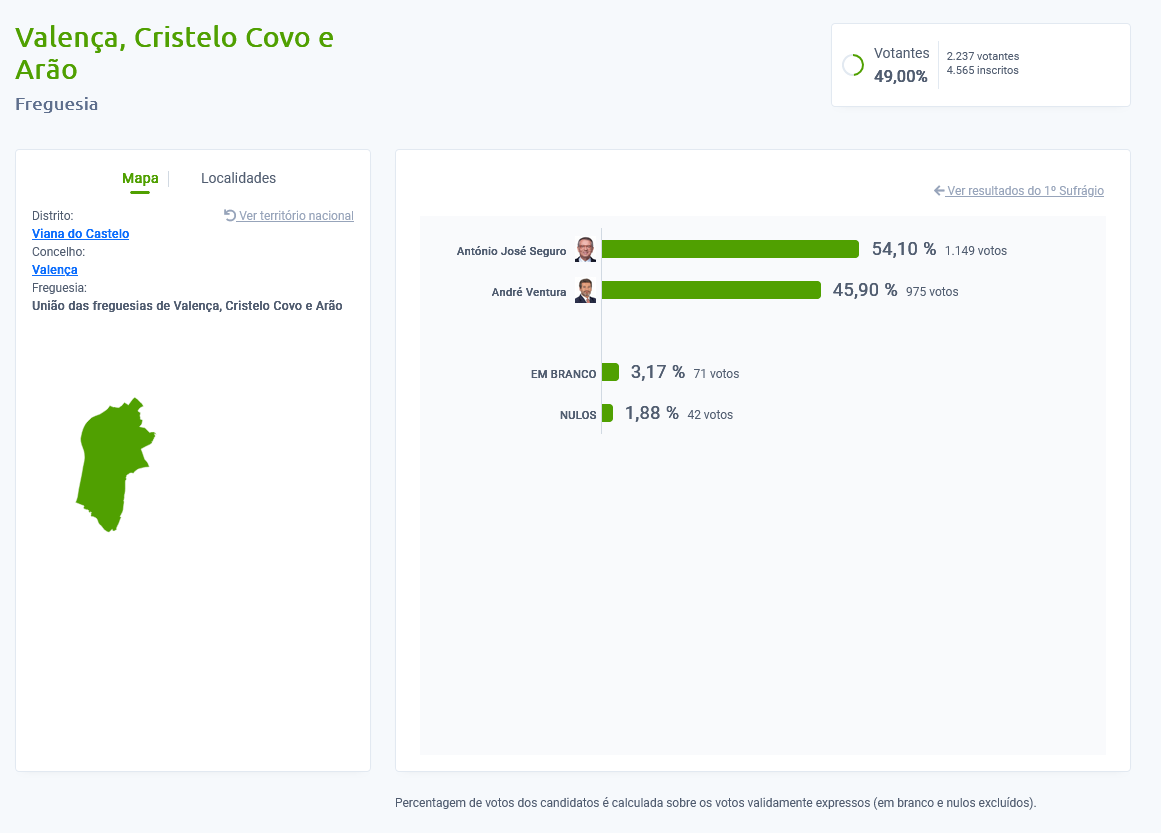Click the NULOS votes bar
Image resolution: width=1161 pixels, height=833 pixels.
tap(607, 413)
